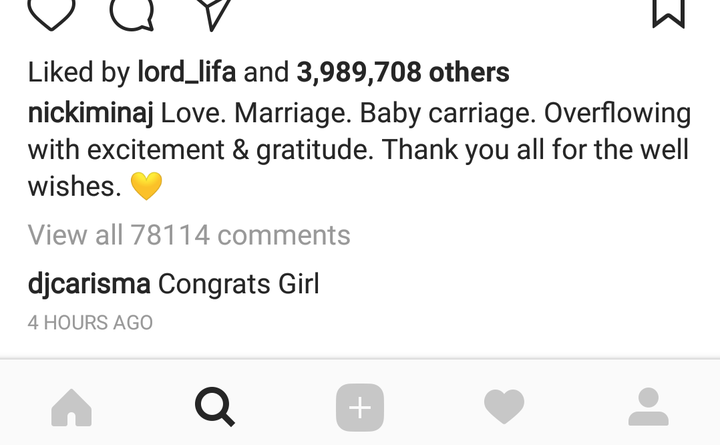Viewport: 720px width, 445px height.
Task: Open the Search and explore tab
Action: (215, 407)
